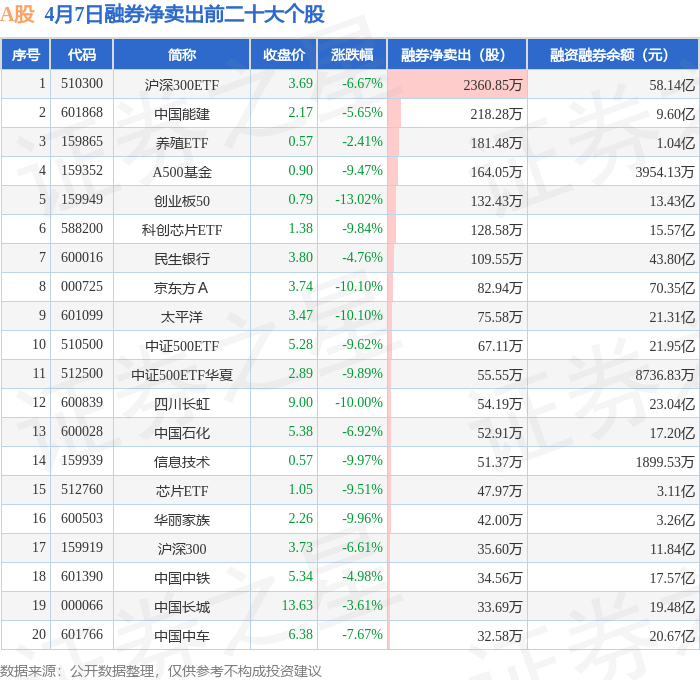Select the 创业板50 name
The image size is (700, 680).
[x=182, y=201]
